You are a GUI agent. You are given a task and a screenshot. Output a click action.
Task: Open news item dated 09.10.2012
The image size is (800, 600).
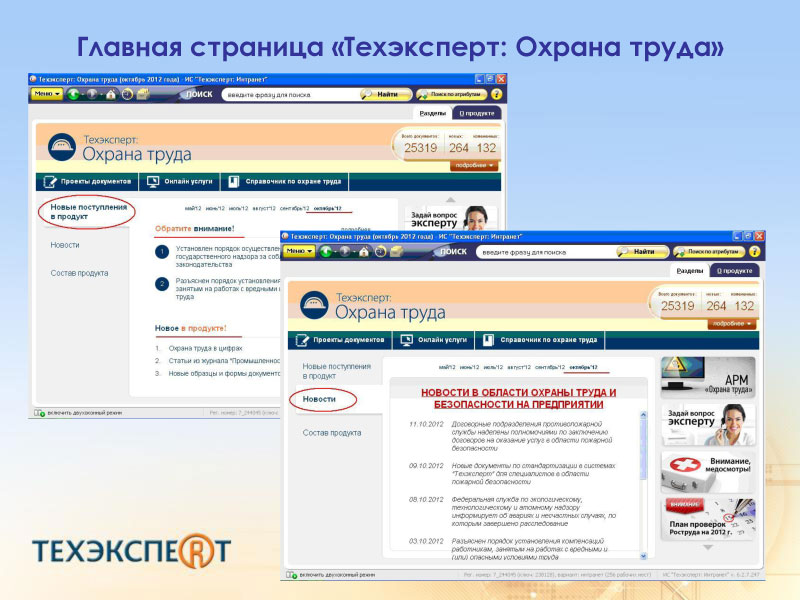(533, 474)
